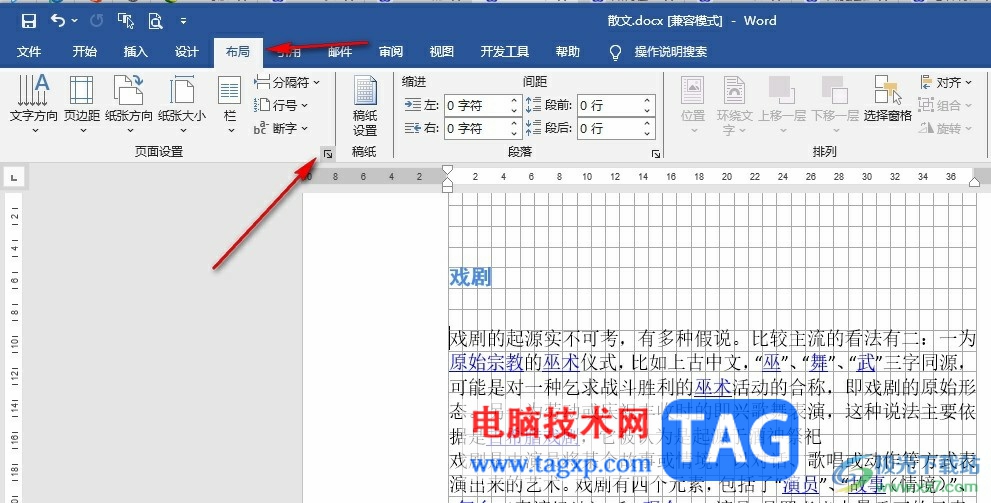991x503 pixels.
Task: Click the tab selector at ruler corner
Action: [14, 178]
